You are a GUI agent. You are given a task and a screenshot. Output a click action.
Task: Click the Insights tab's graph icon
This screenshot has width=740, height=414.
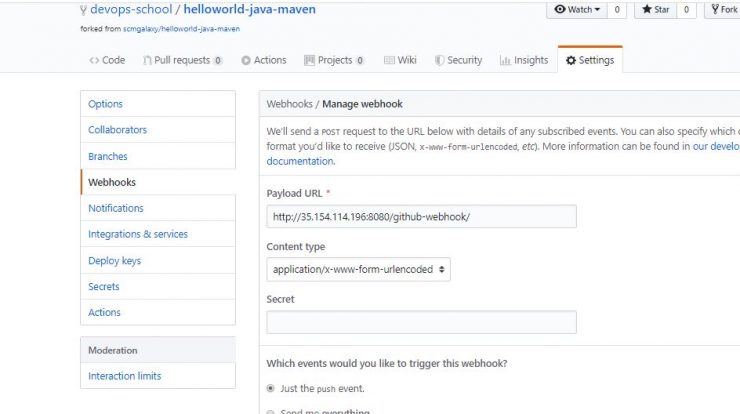505,60
